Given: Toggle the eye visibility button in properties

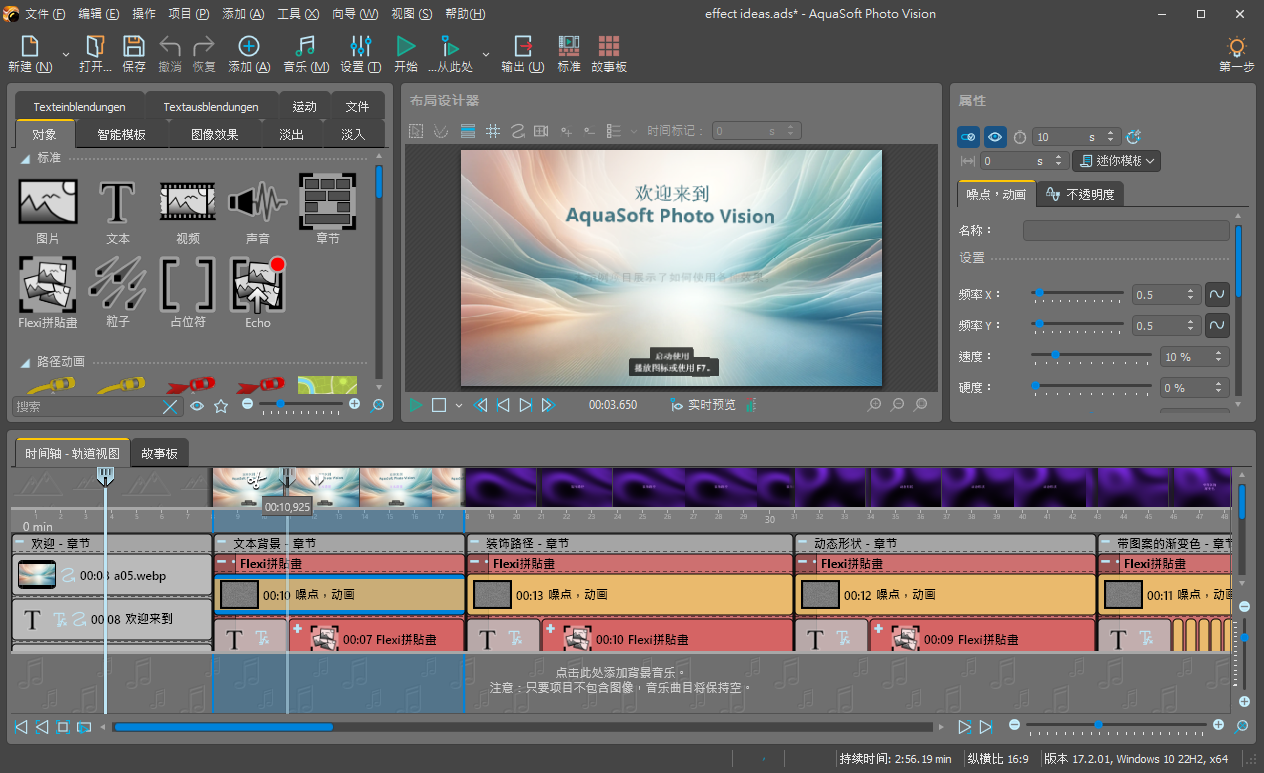Looking at the screenshot, I should pyautogui.click(x=995, y=137).
